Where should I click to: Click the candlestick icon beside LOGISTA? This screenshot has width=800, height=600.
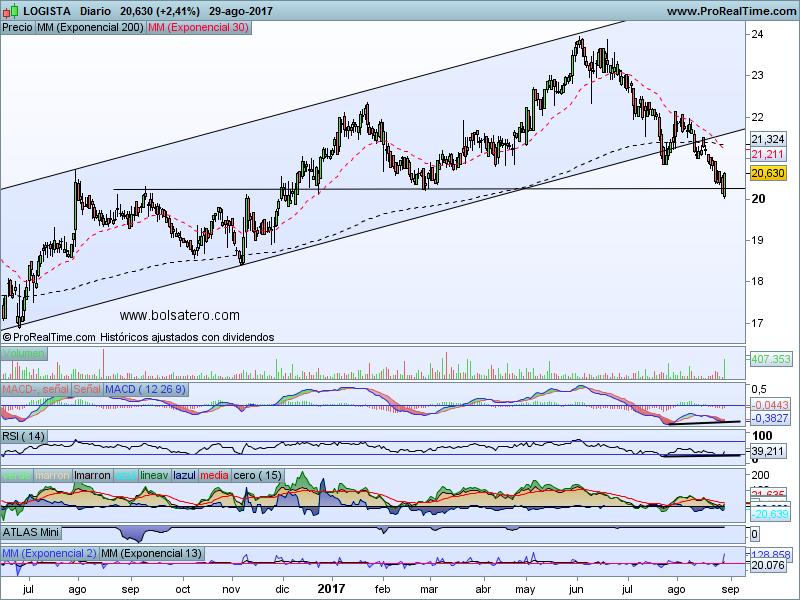click(x=9, y=10)
